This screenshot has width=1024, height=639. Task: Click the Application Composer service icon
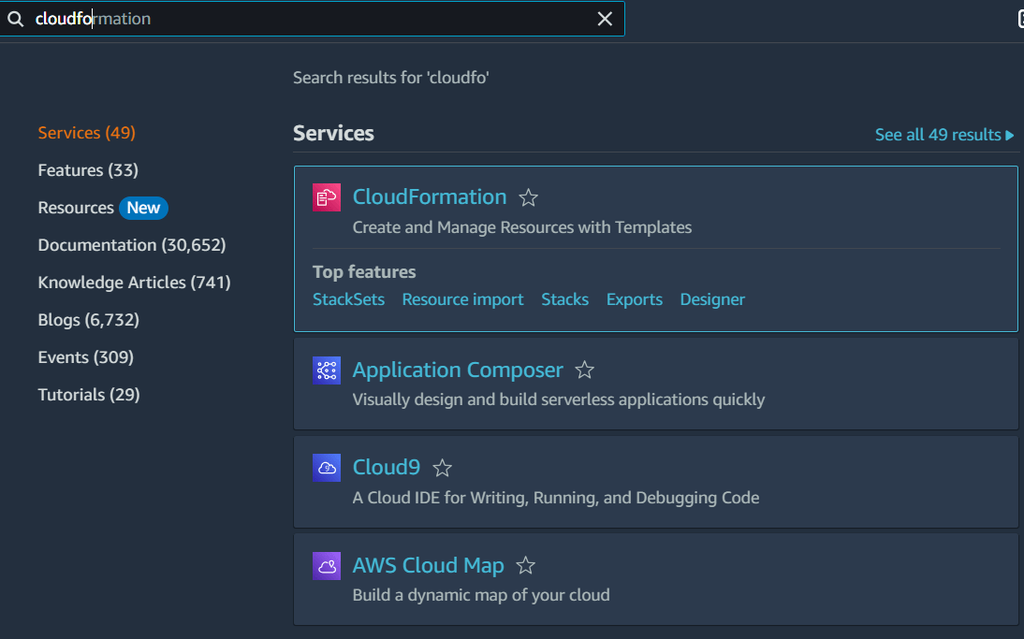(327, 370)
